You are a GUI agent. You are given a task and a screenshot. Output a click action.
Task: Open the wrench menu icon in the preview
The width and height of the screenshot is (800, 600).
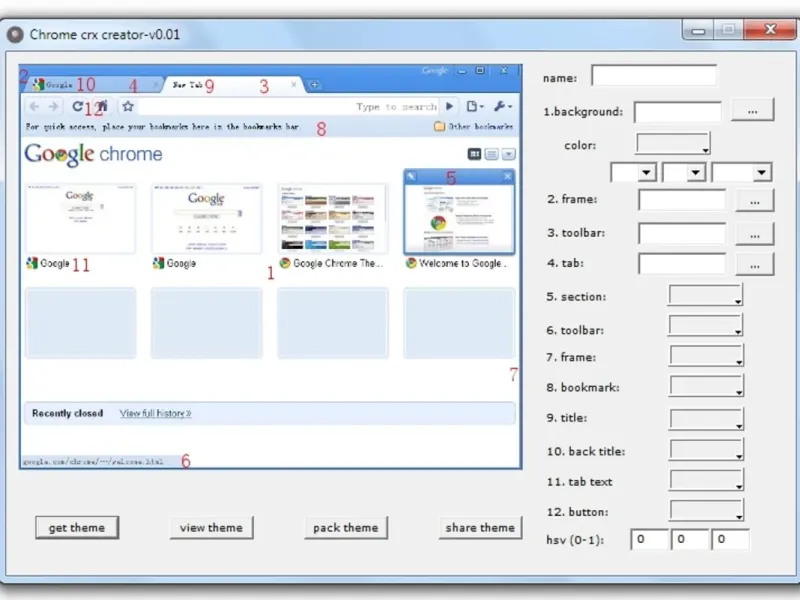tap(503, 106)
